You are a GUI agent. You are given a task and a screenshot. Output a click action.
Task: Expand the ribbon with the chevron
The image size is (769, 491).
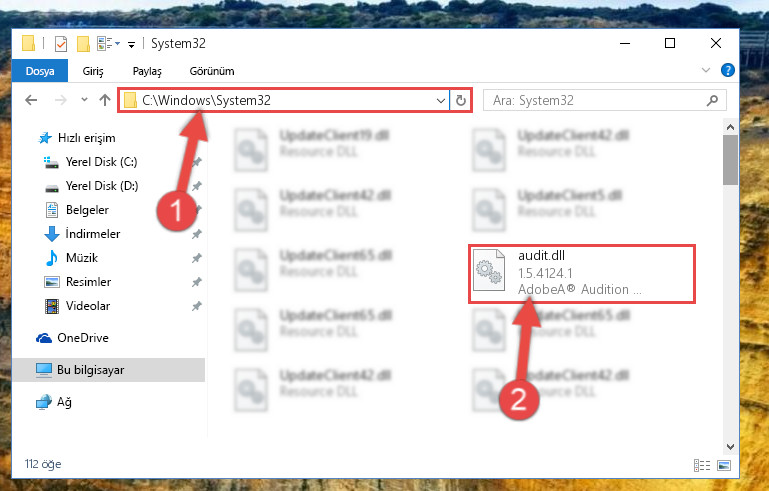click(x=706, y=70)
